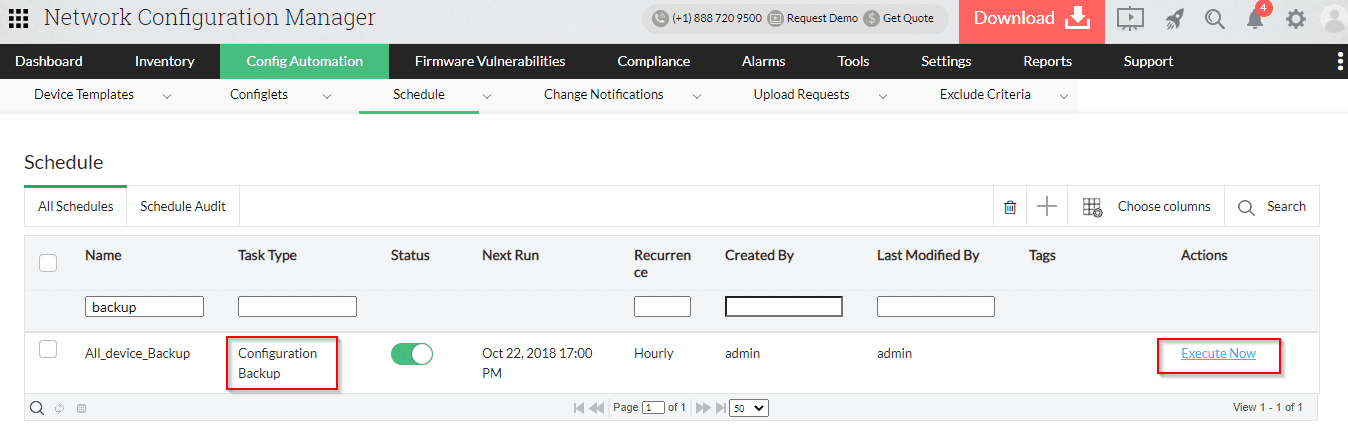Click the trash delete schedule icon
Viewport: 1348px width, 442px height.
pyautogui.click(x=1010, y=207)
